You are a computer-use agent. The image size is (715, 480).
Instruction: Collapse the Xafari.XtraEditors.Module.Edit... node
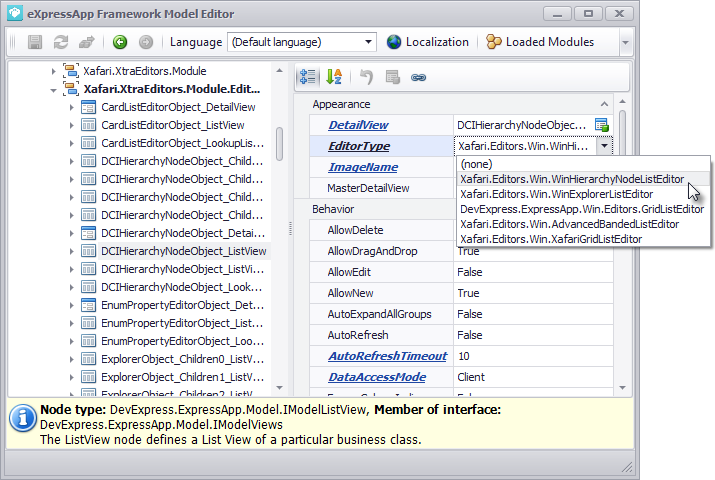pos(53,90)
